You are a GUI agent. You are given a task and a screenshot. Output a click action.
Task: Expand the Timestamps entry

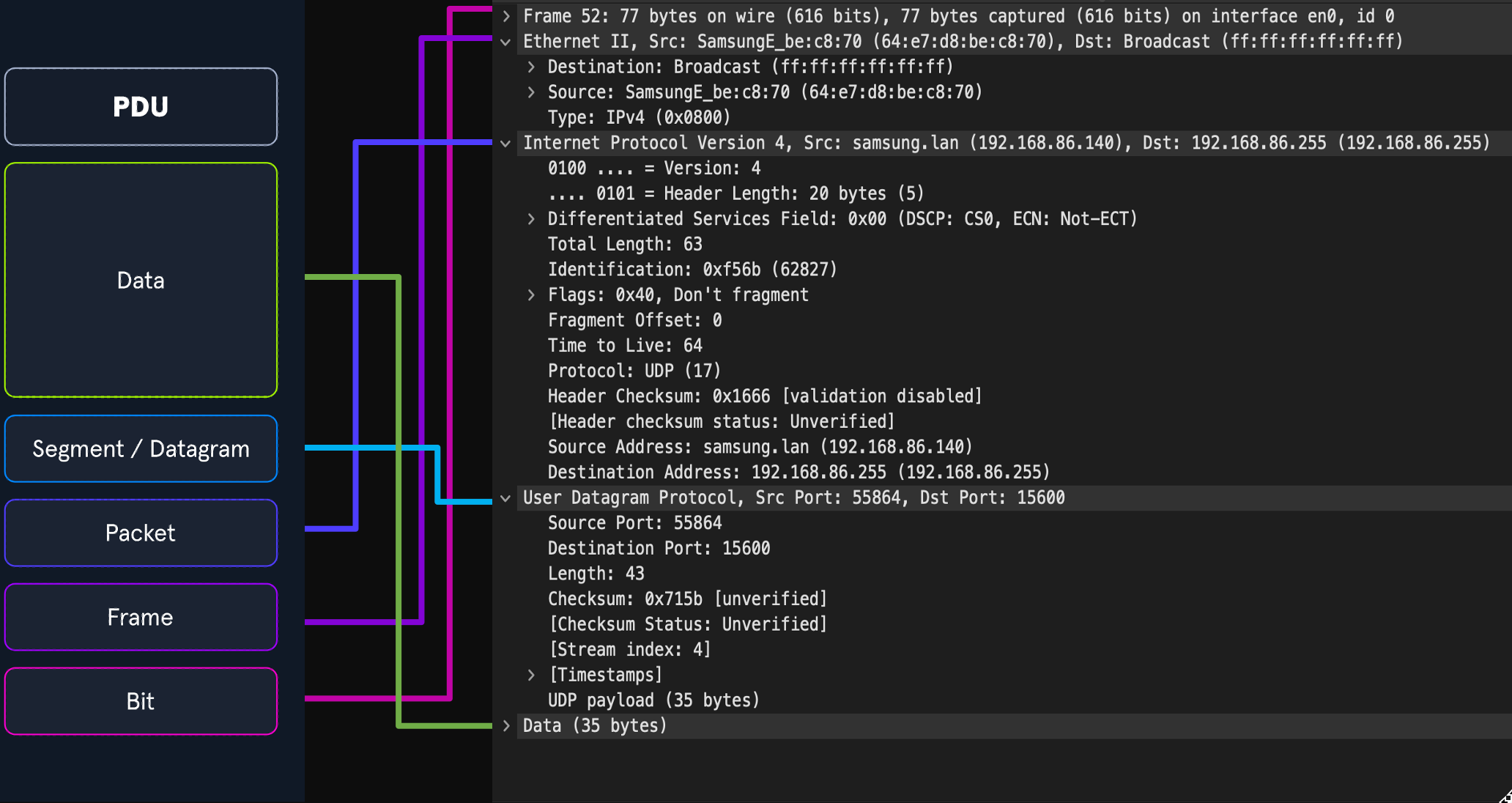pyautogui.click(x=531, y=676)
